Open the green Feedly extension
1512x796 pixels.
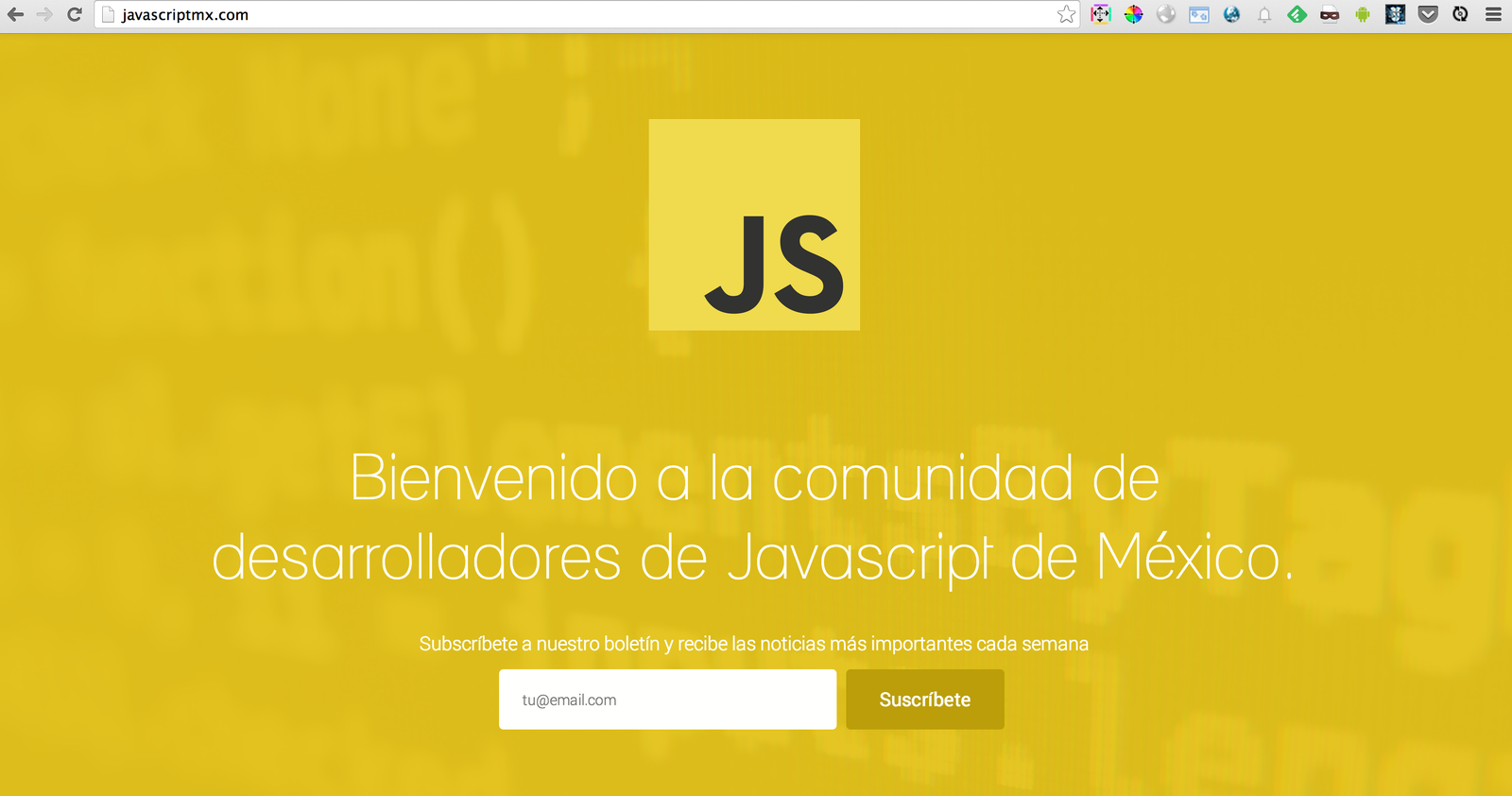1297,14
